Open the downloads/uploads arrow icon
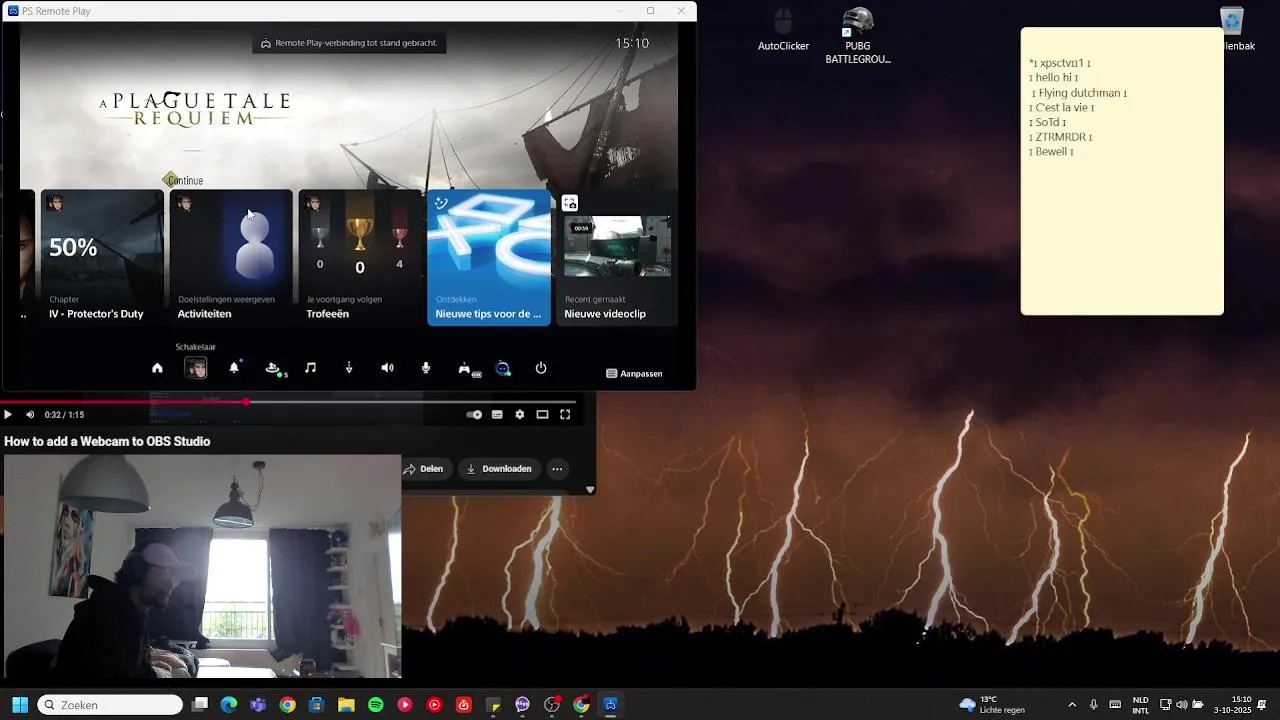Screen dimensions: 1280x720 349,368
